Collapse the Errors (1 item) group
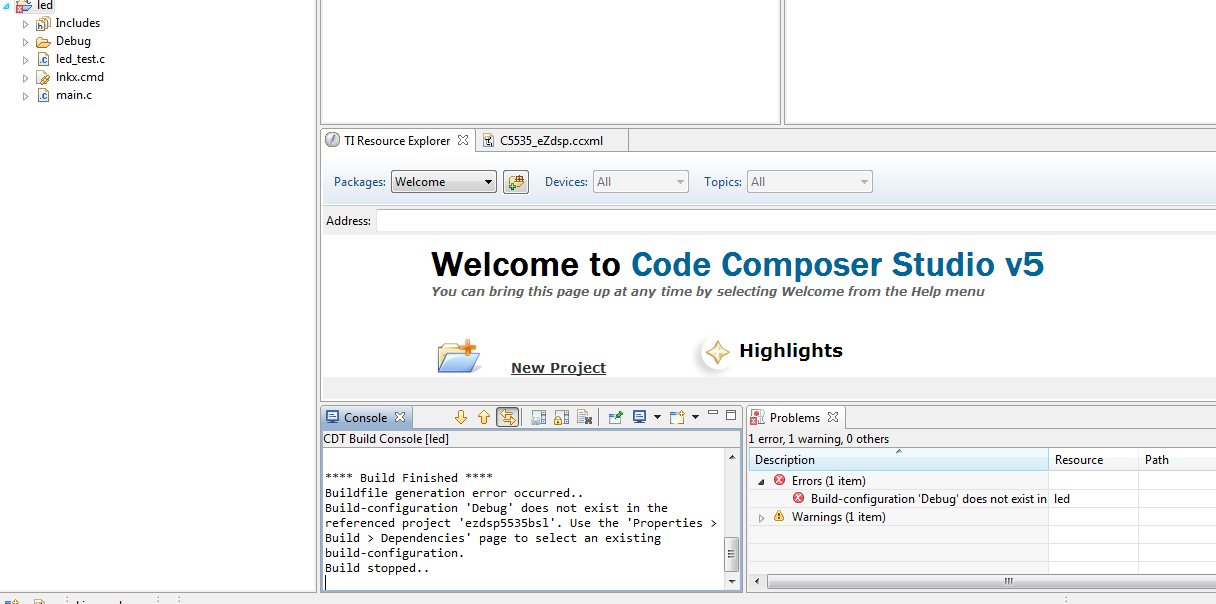 pos(761,481)
